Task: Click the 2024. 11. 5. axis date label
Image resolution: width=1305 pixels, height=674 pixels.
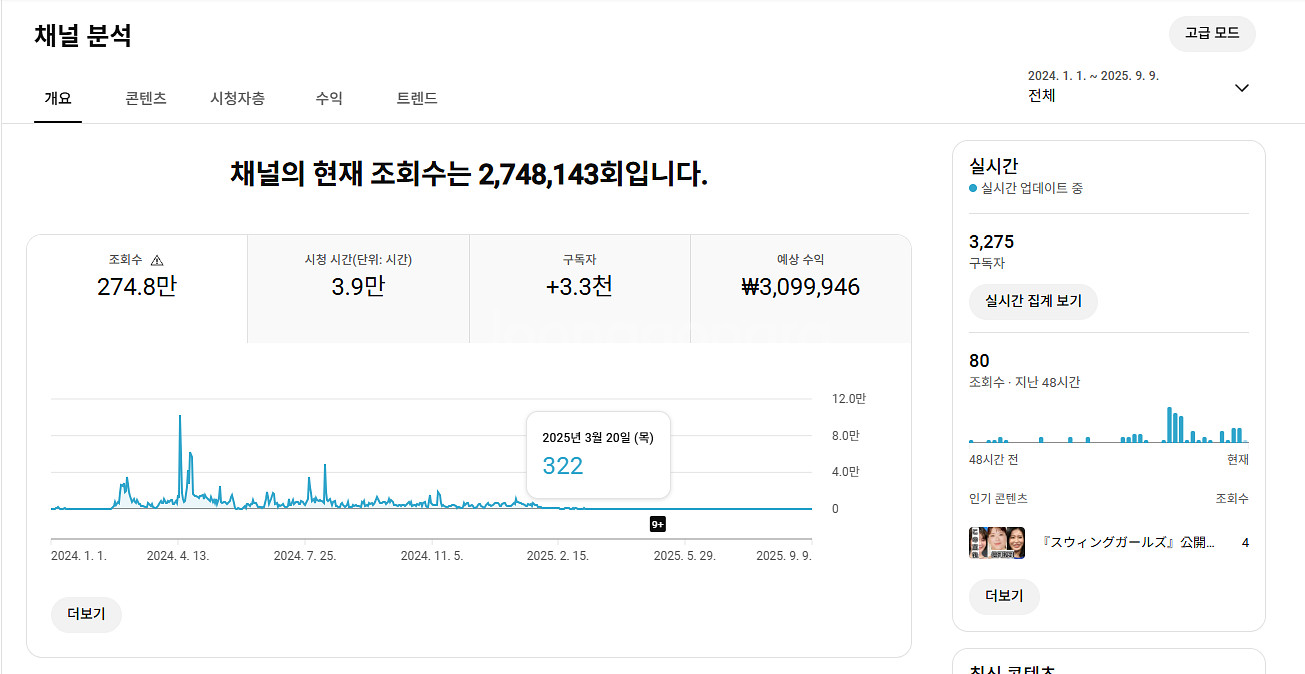Action: (x=432, y=556)
